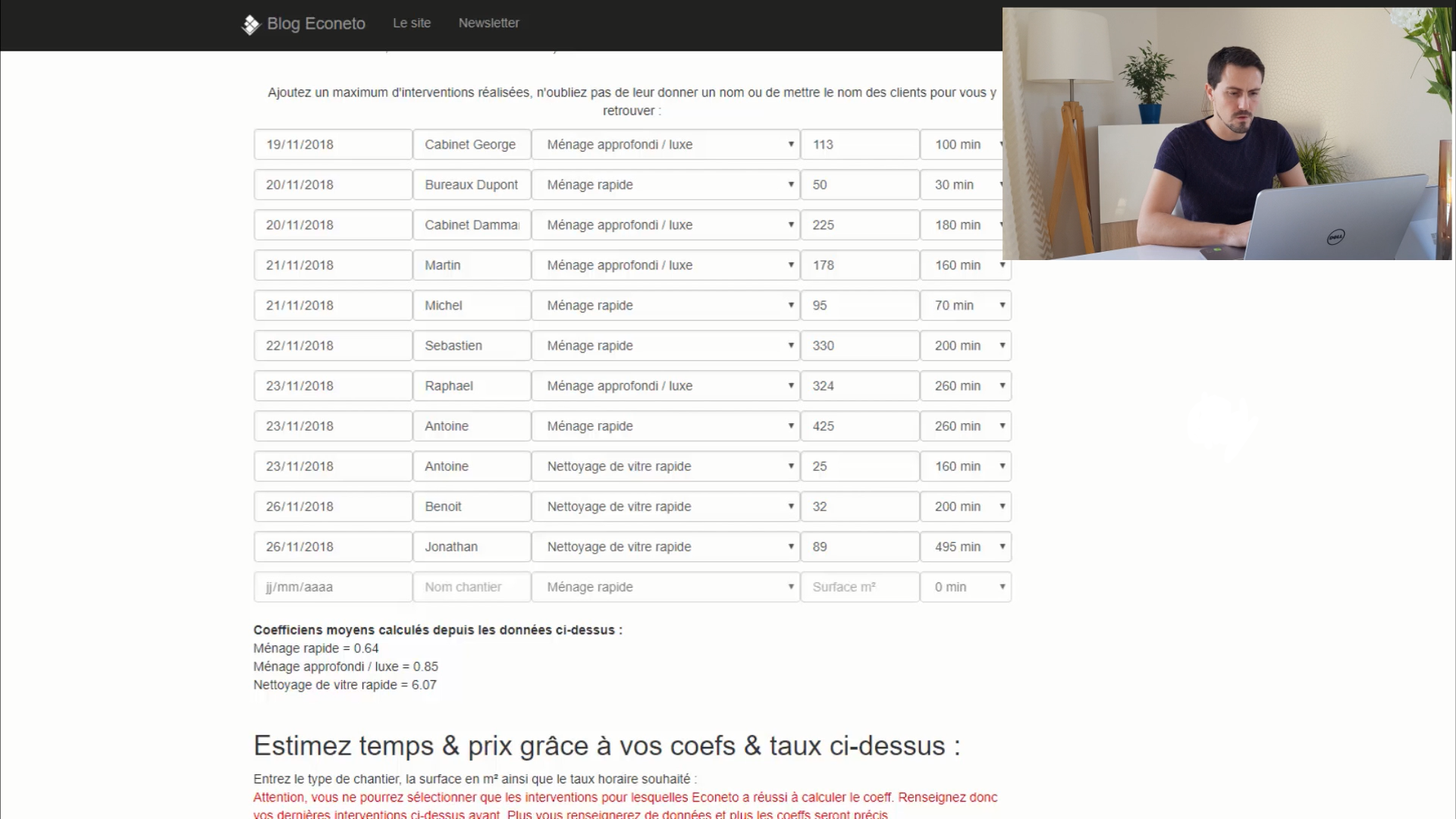Image resolution: width=1456 pixels, height=819 pixels.
Task: Go to Le site menu item
Action: tap(412, 23)
